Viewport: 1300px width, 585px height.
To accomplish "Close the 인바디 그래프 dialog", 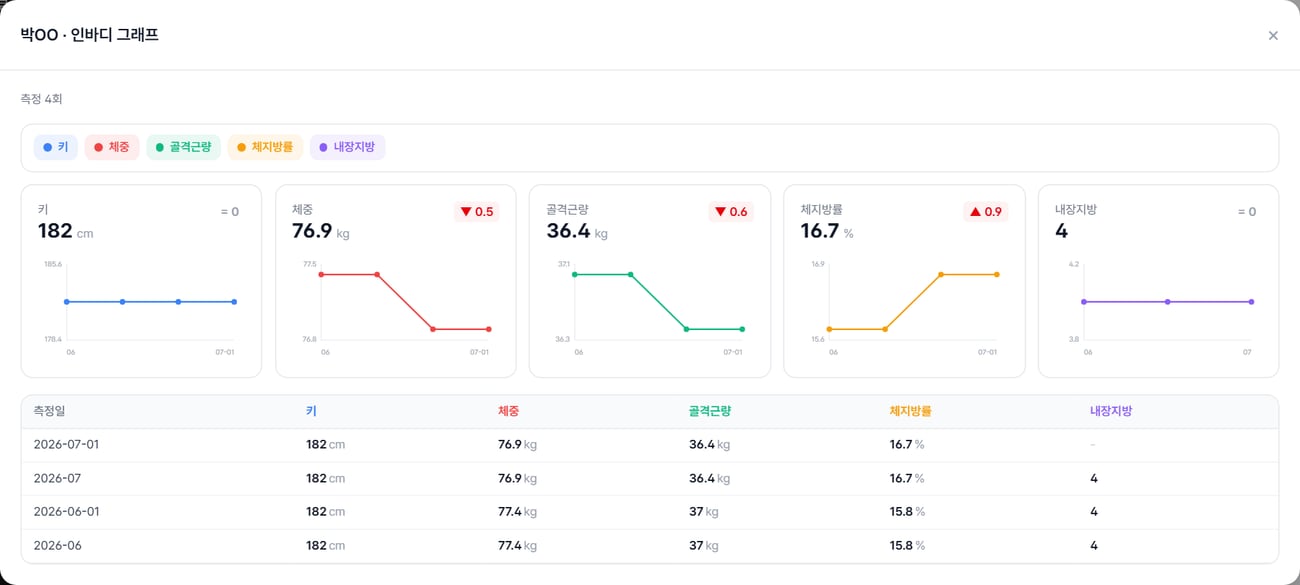I will (1273, 35).
